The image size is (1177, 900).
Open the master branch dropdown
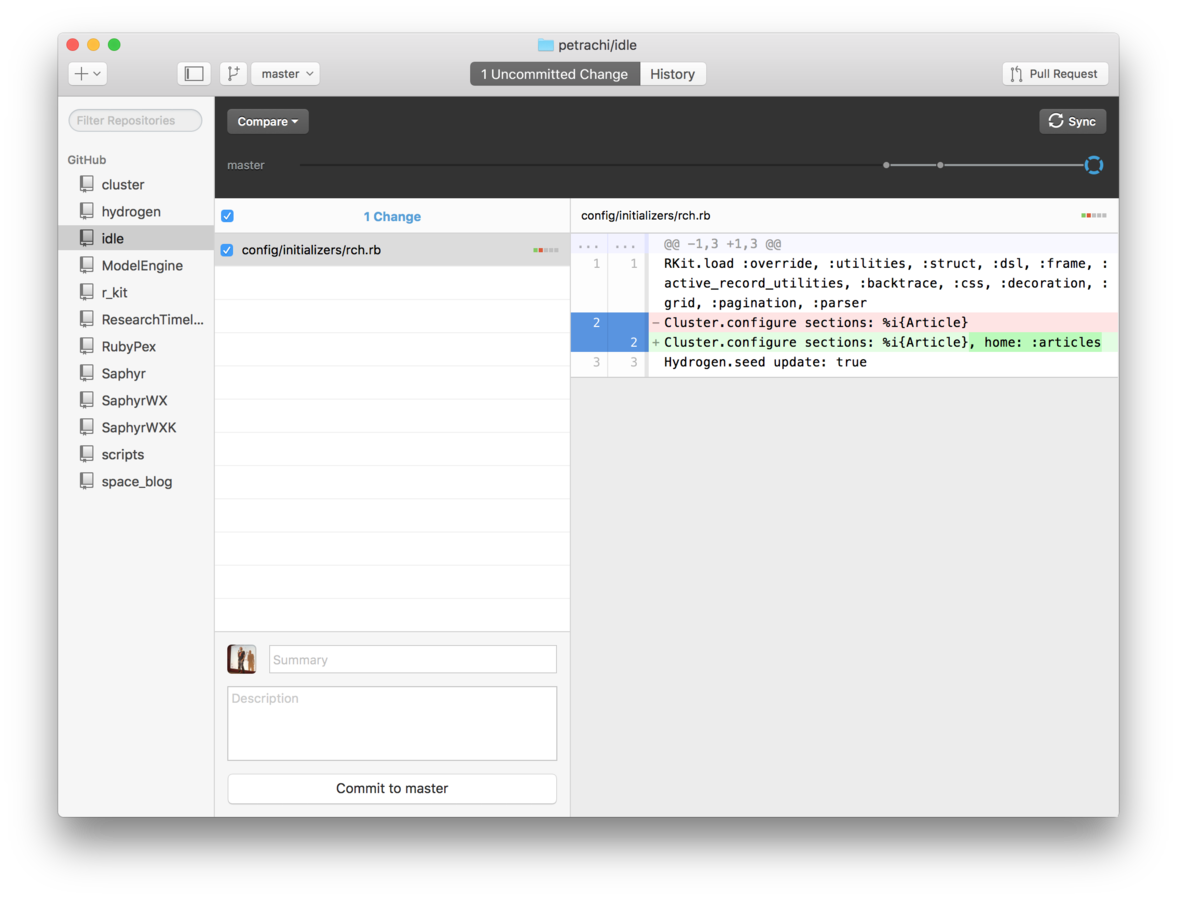point(286,74)
